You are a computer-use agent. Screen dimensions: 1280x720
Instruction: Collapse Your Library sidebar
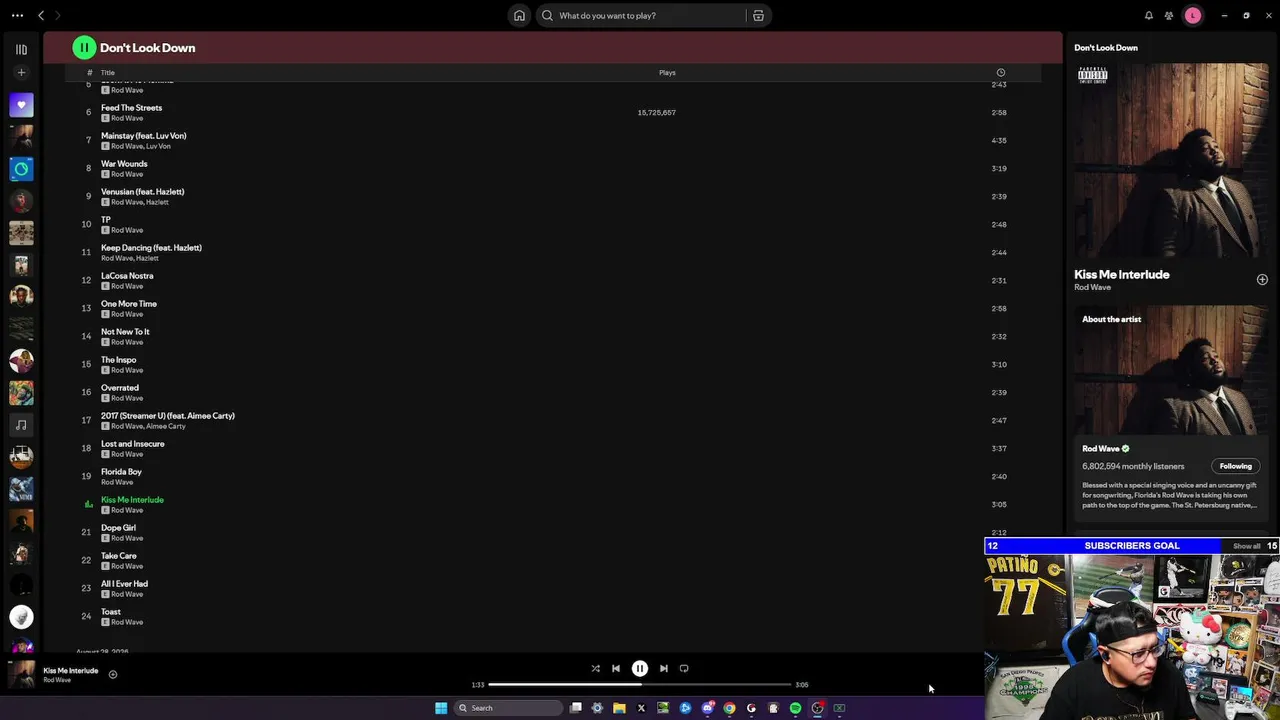coord(21,49)
